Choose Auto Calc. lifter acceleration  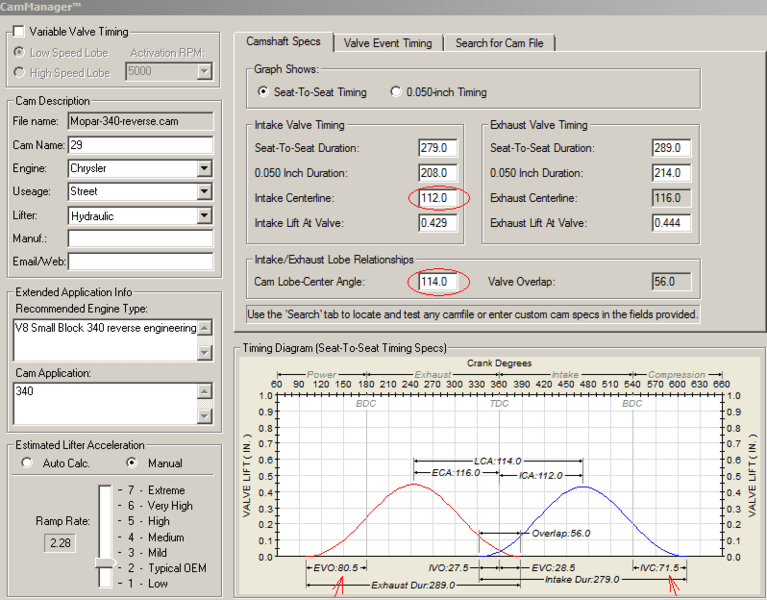27,464
